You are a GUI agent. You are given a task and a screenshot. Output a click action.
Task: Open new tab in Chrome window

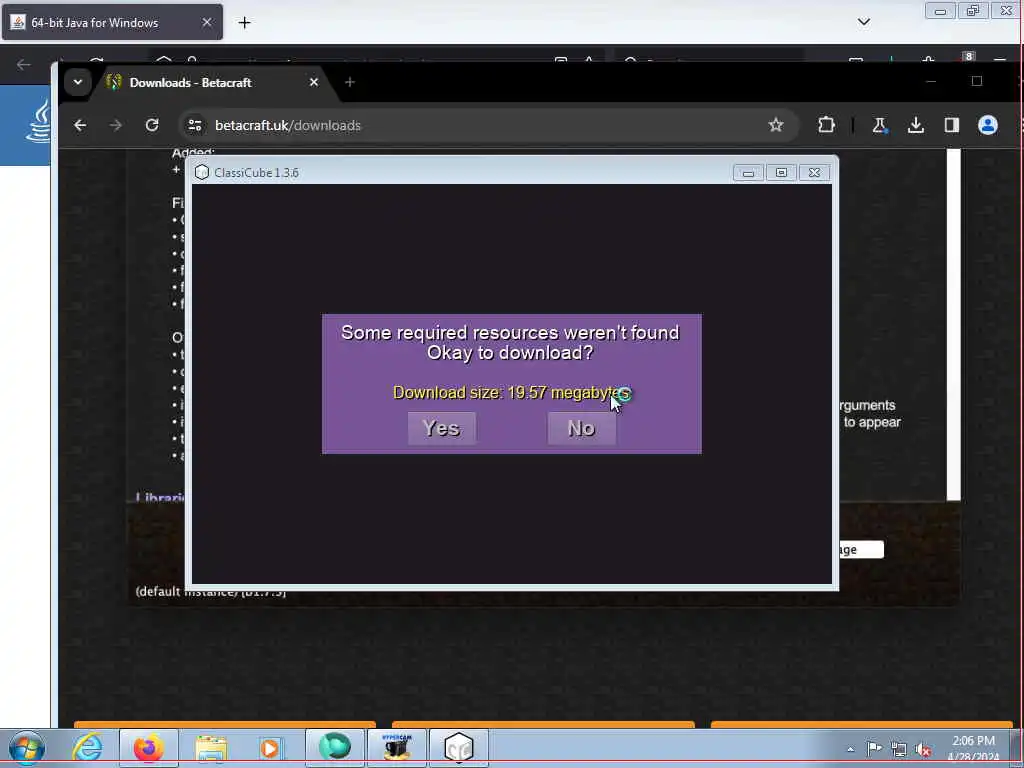click(350, 82)
